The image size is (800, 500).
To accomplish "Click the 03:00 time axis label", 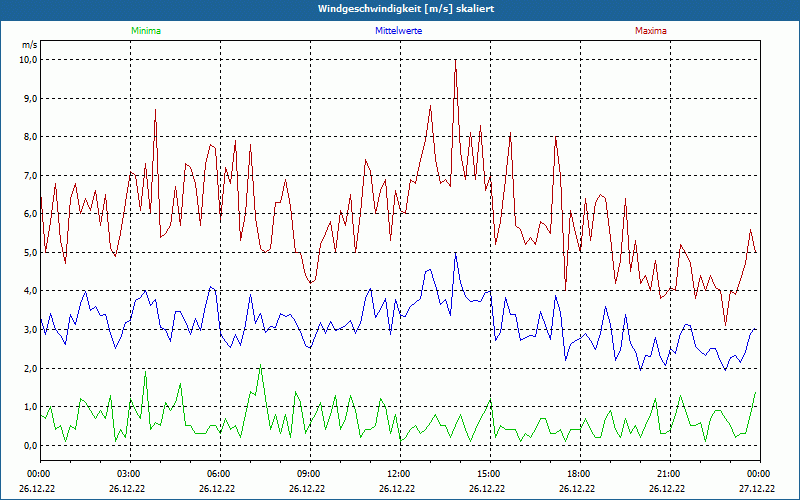I will [130, 474].
